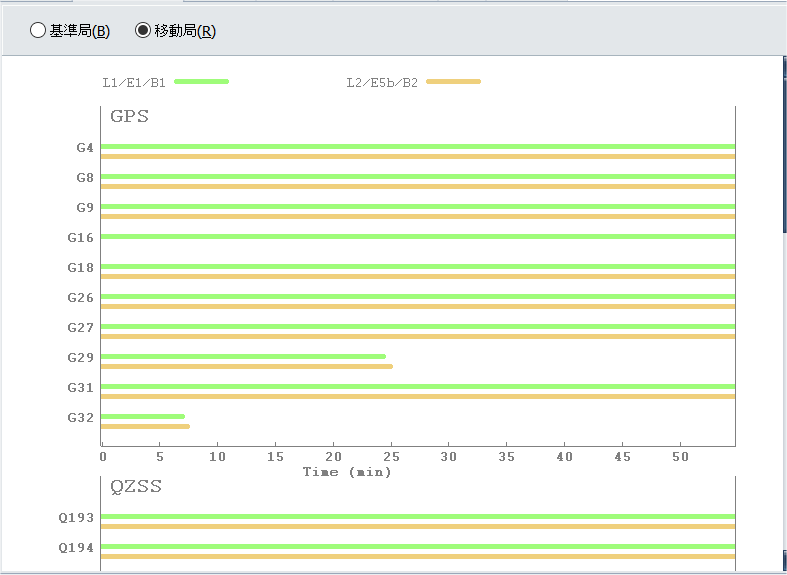Click the G32 green L1 signal bar

click(143, 416)
